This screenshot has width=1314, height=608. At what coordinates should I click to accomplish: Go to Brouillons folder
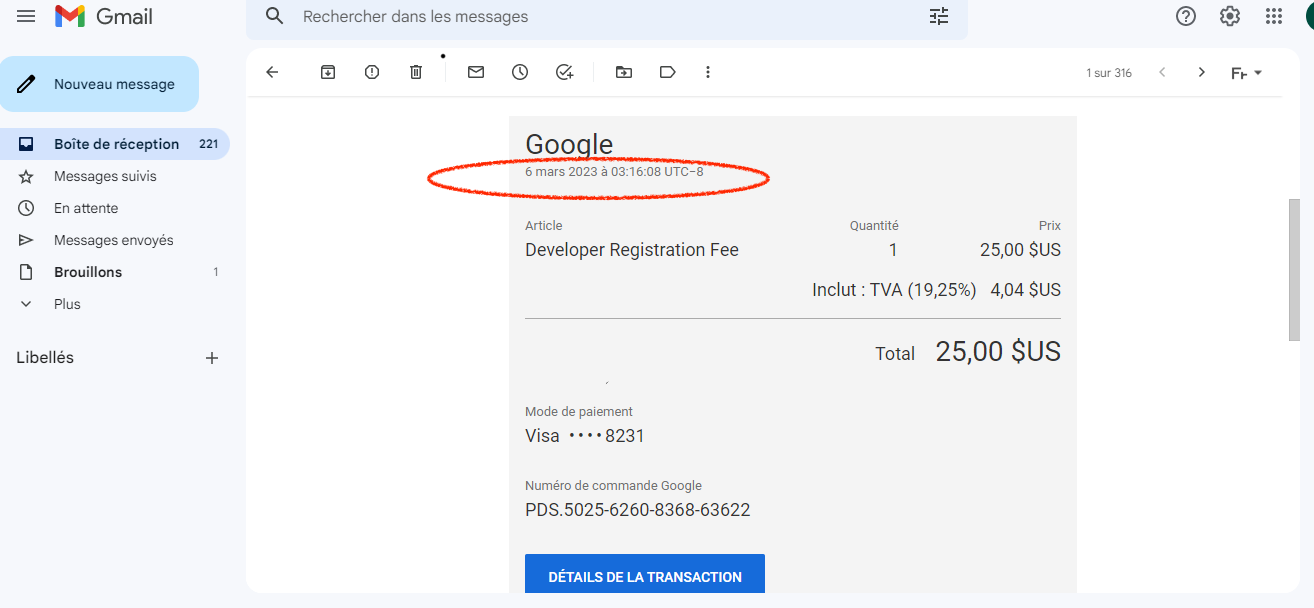88,272
